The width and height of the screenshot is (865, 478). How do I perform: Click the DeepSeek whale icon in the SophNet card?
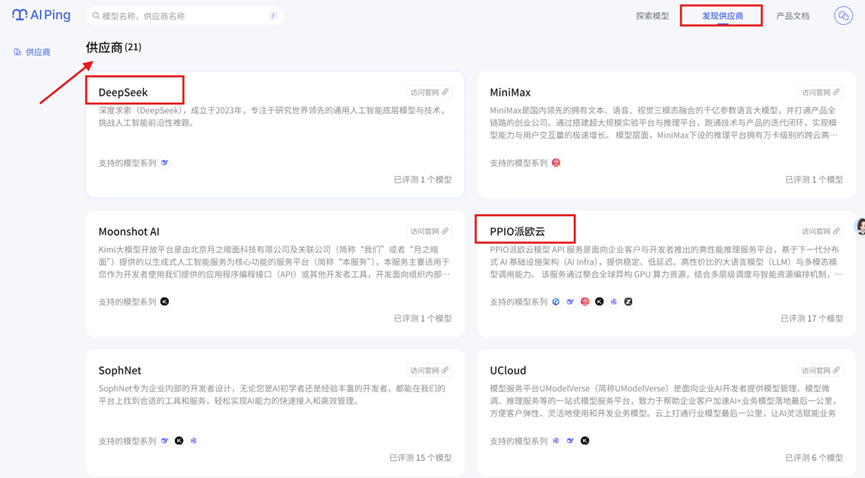(164, 441)
